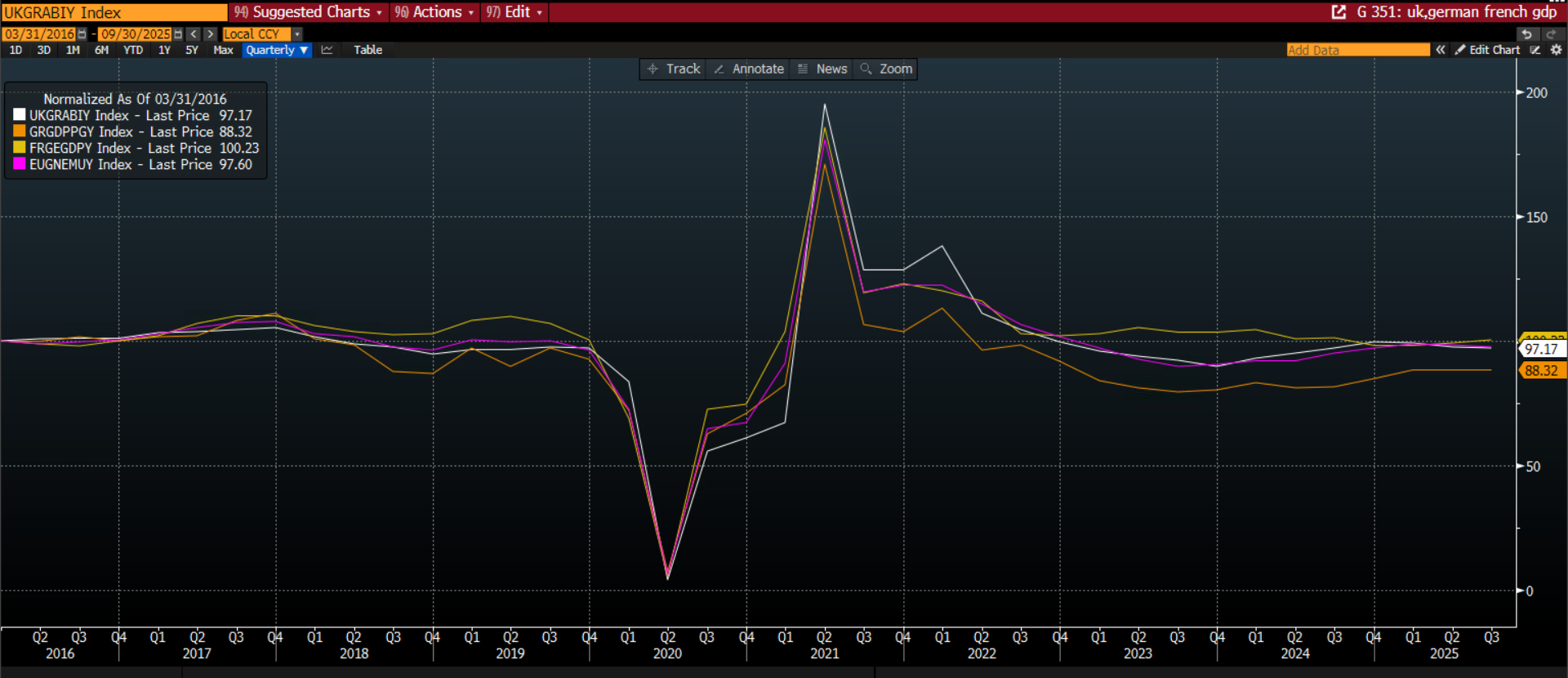Click the magenta EUGNEMUY legend swatch
The width and height of the screenshot is (1568, 678).
click(20, 164)
